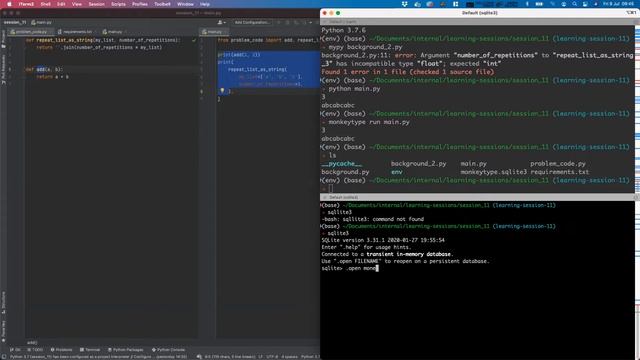
Task: Open the Shell menu
Action: click(46, 4)
